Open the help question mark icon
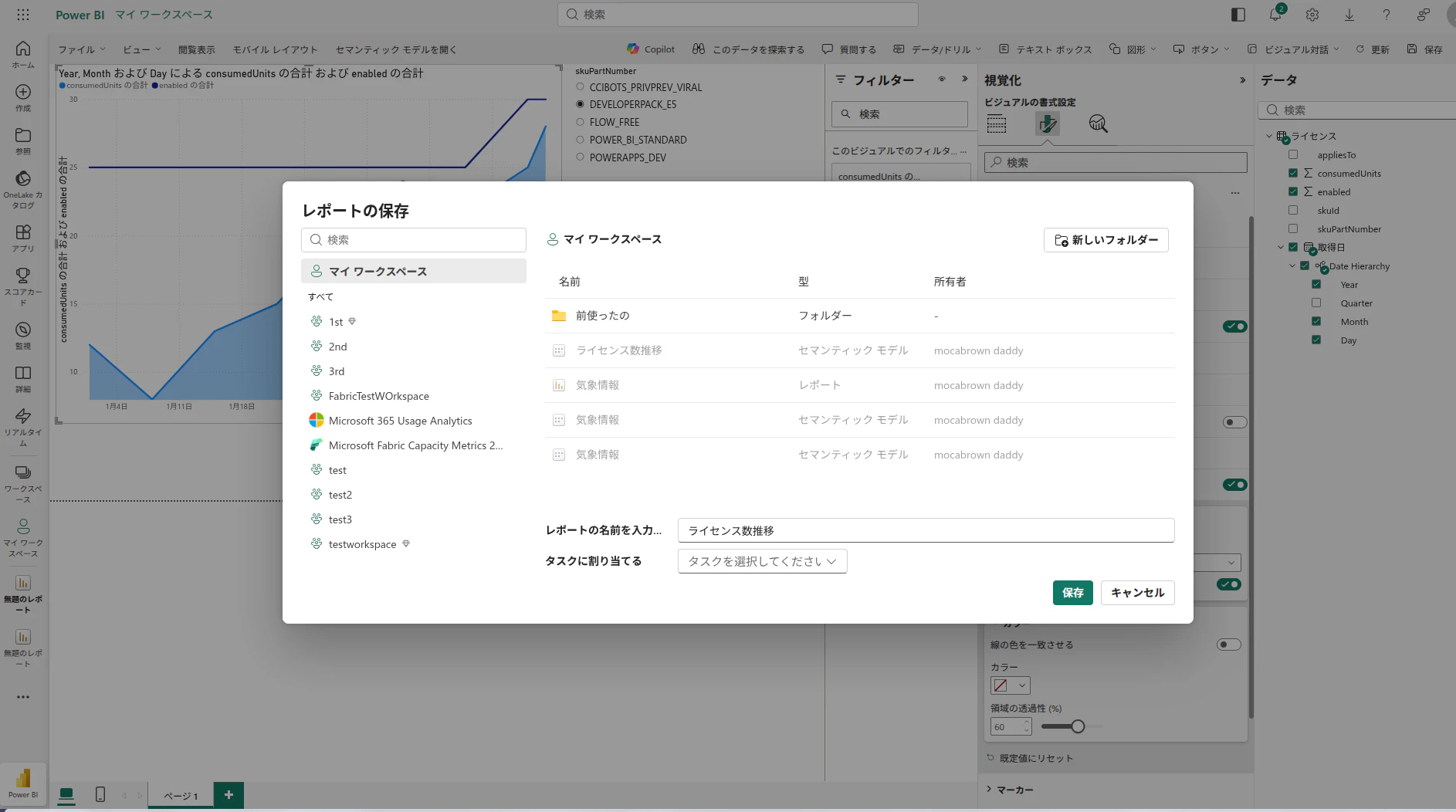The width and height of the screenshot is (1456, 812). 1387,15
